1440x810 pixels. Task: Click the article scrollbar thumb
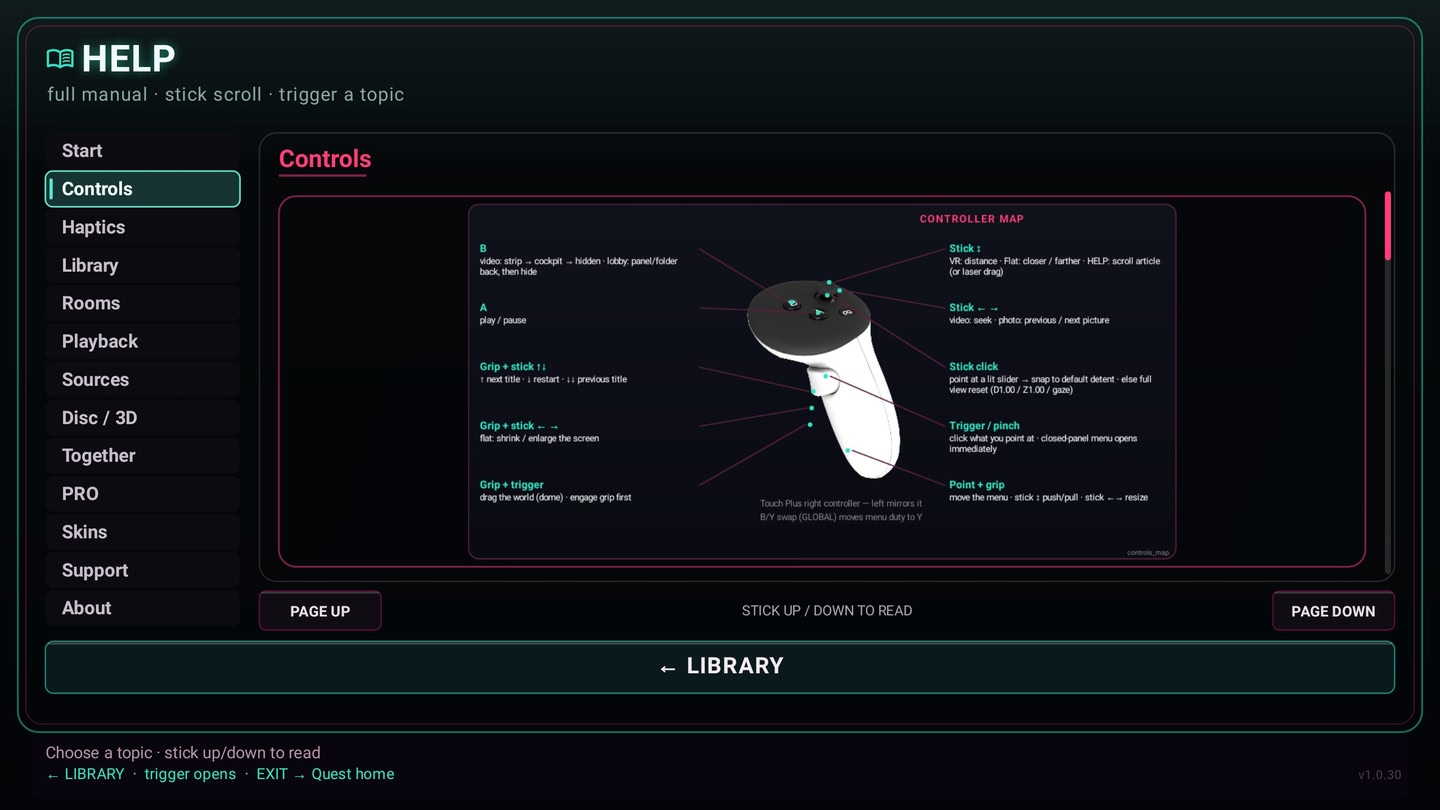point(1388,226)
